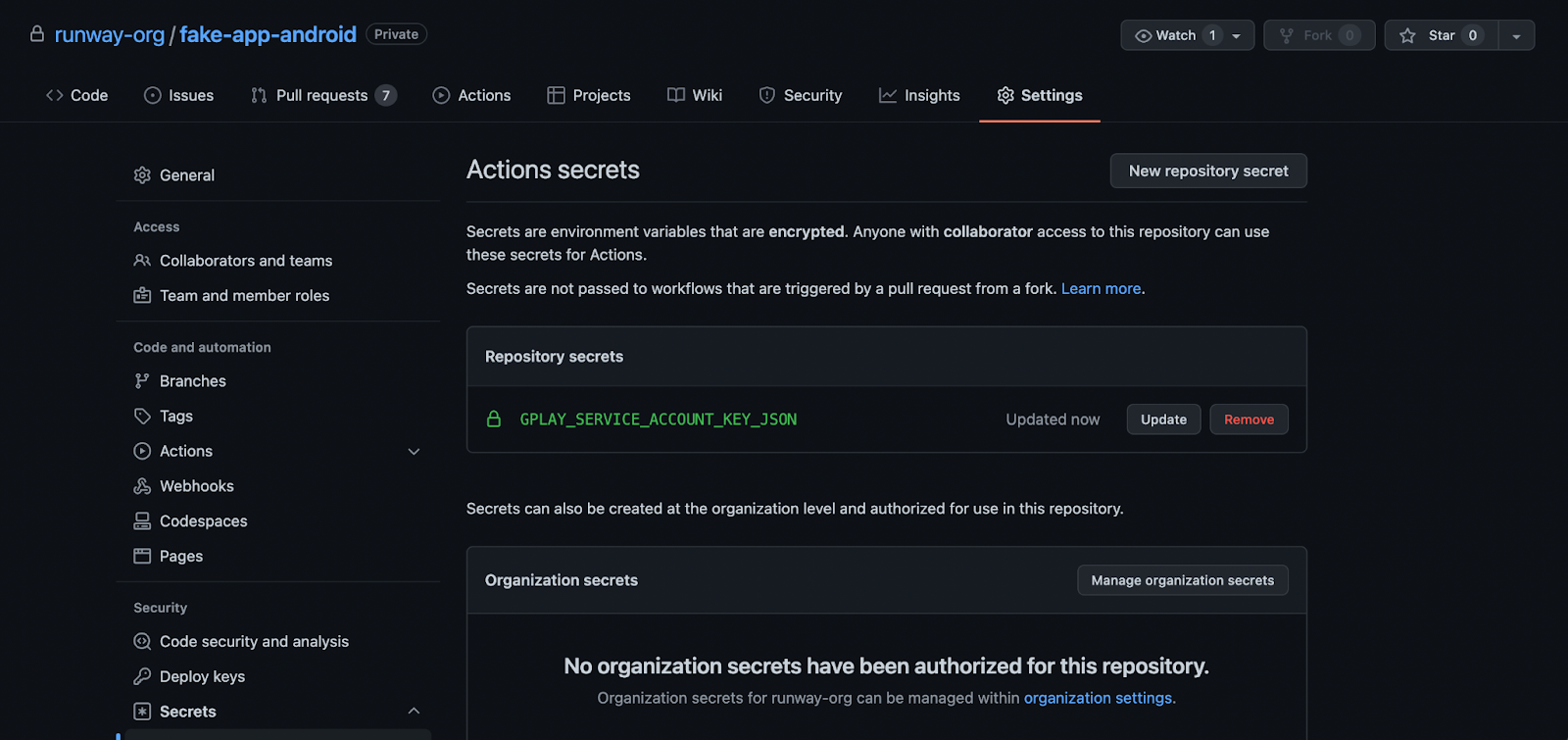
Task: Click the Security shield icon in top nav
Action: [767, 95]
